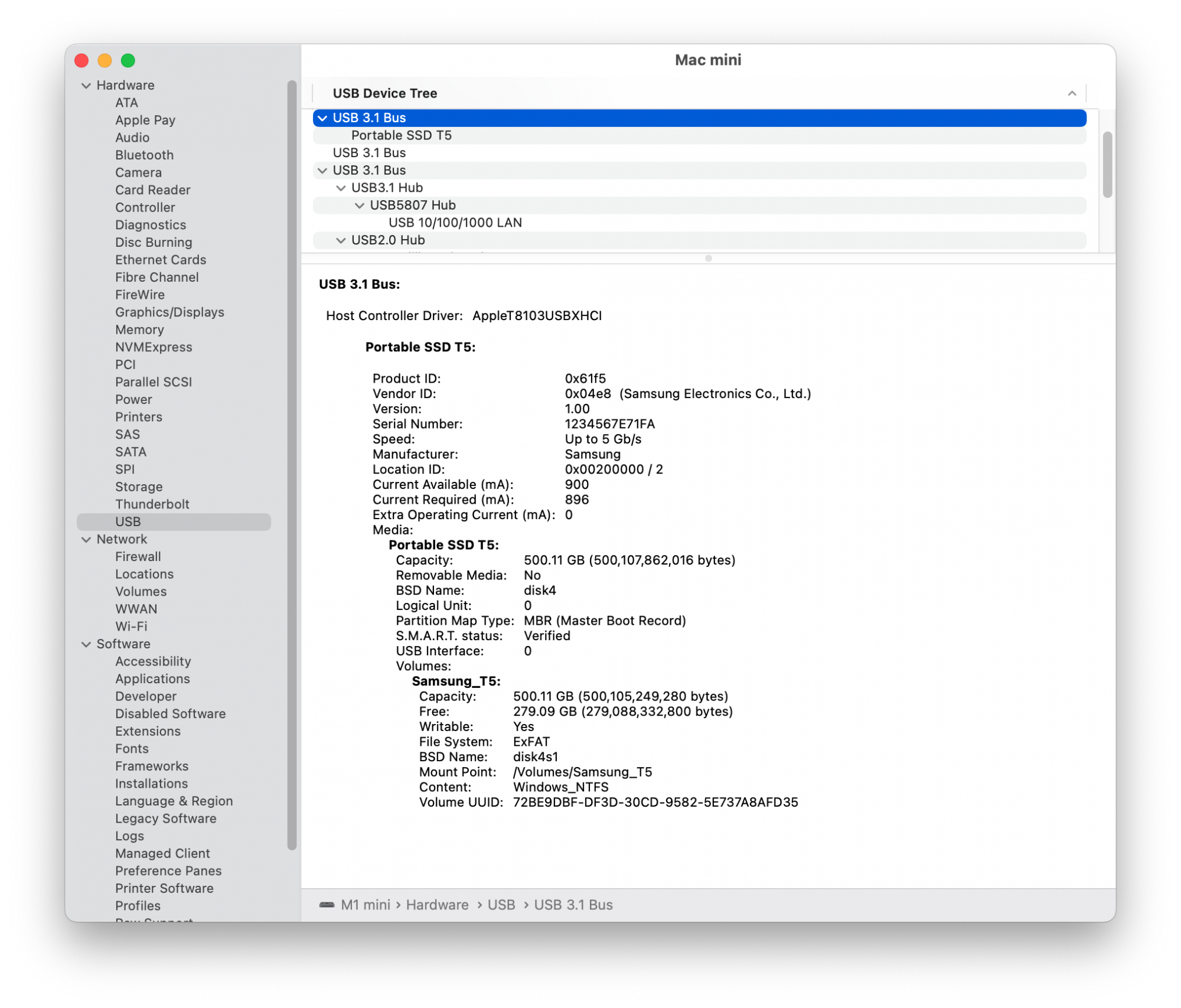Collapse the Hardware sidebar section
Screen dimensions: 1181x1008
(86, 86)
